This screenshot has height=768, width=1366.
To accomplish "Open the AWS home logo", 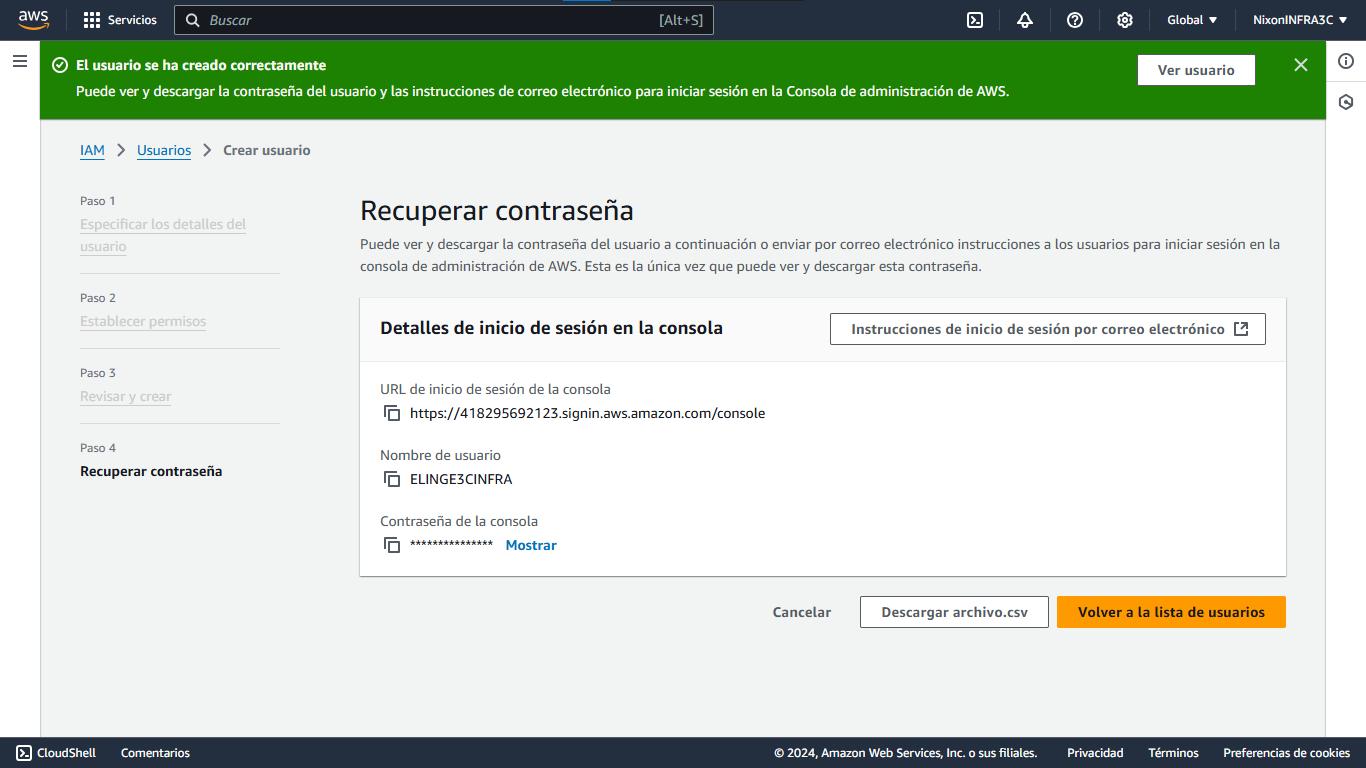I will click(33, 20).
